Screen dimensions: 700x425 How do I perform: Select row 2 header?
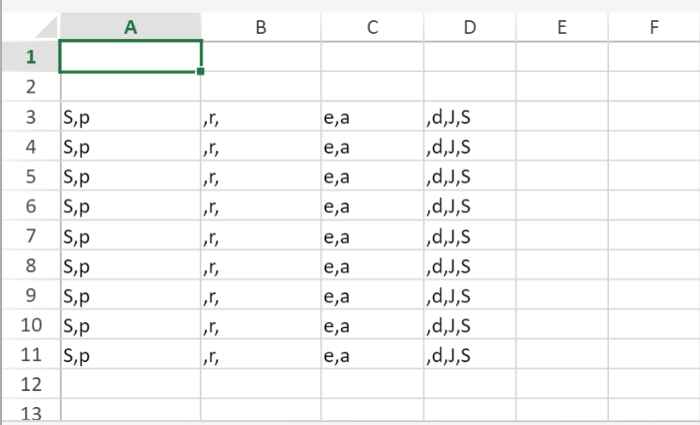click(x=29, y=87)
